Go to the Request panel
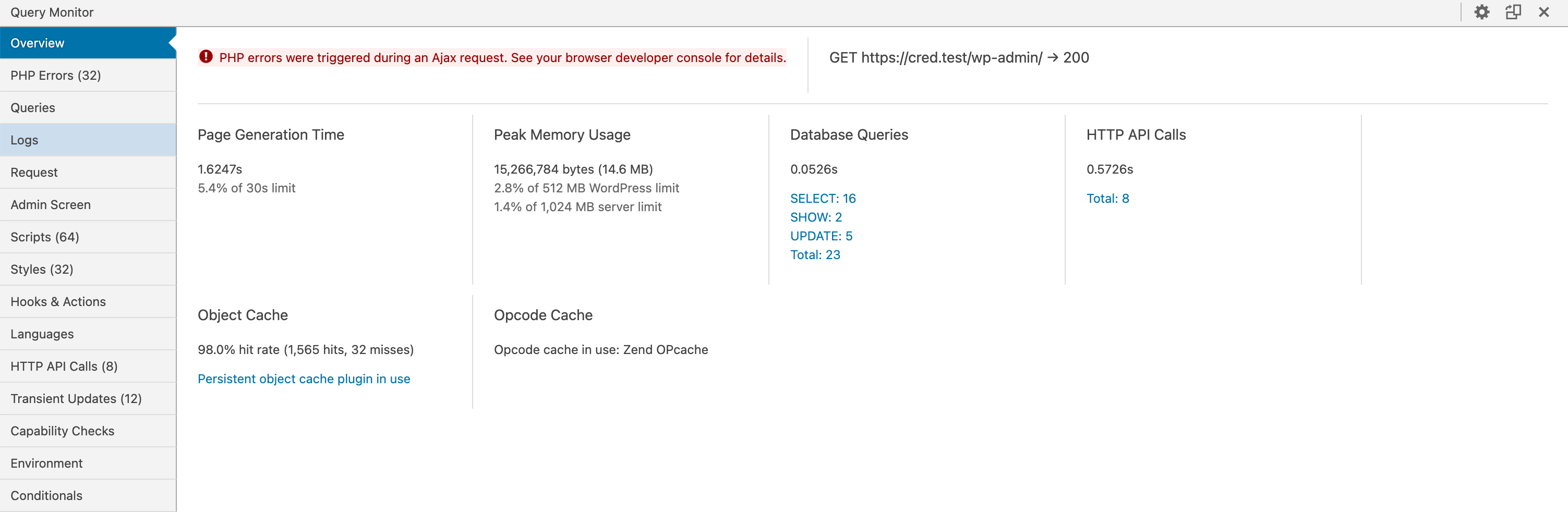1568x512 pixels. coord(34,172)
